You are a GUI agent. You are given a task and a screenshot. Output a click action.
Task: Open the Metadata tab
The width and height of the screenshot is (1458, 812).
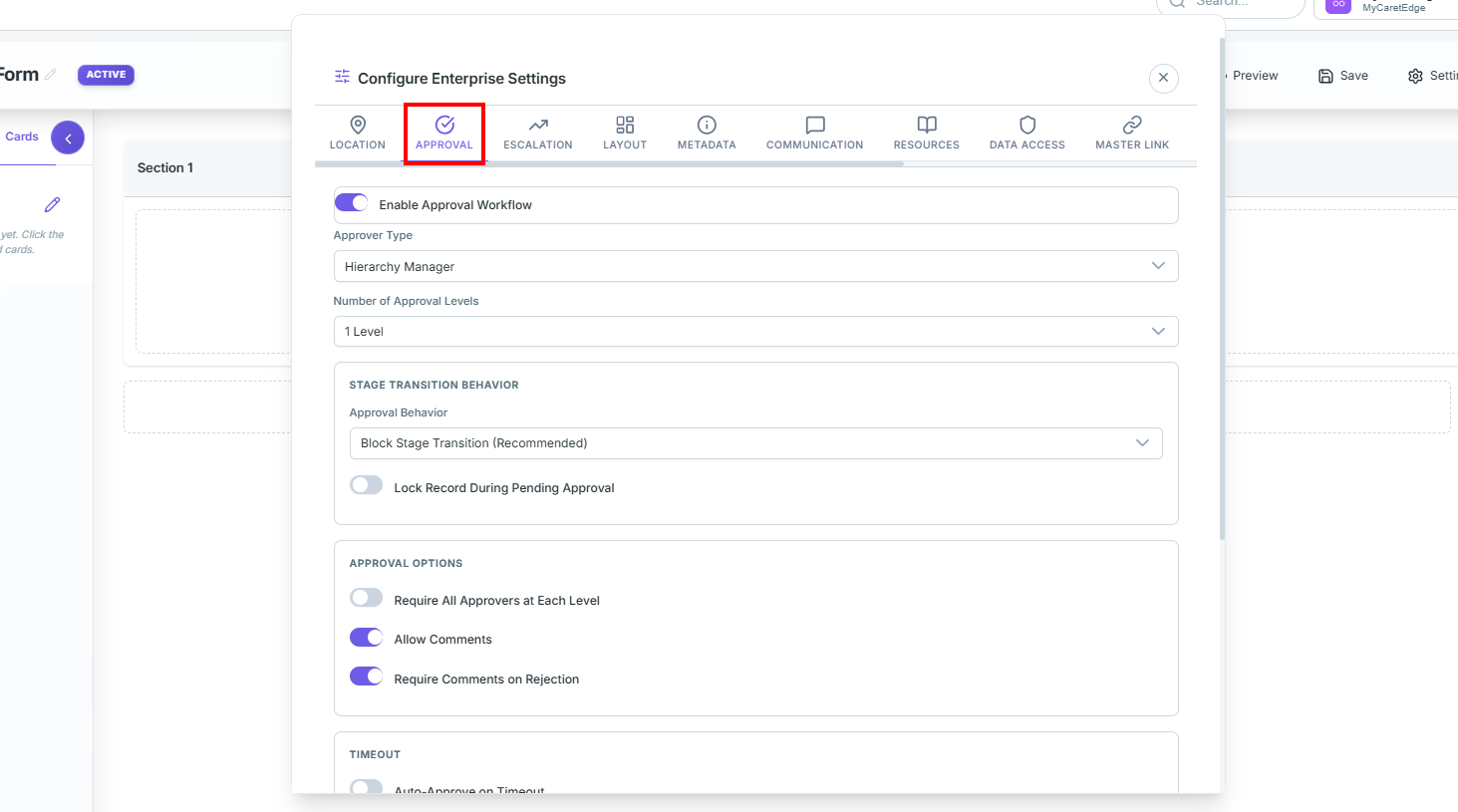coord(707,134)
